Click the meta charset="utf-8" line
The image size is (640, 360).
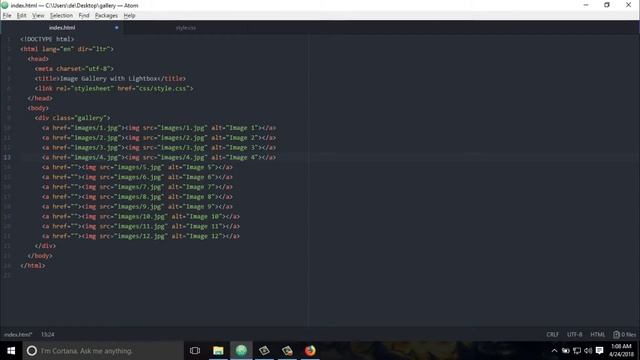point(74,69)
